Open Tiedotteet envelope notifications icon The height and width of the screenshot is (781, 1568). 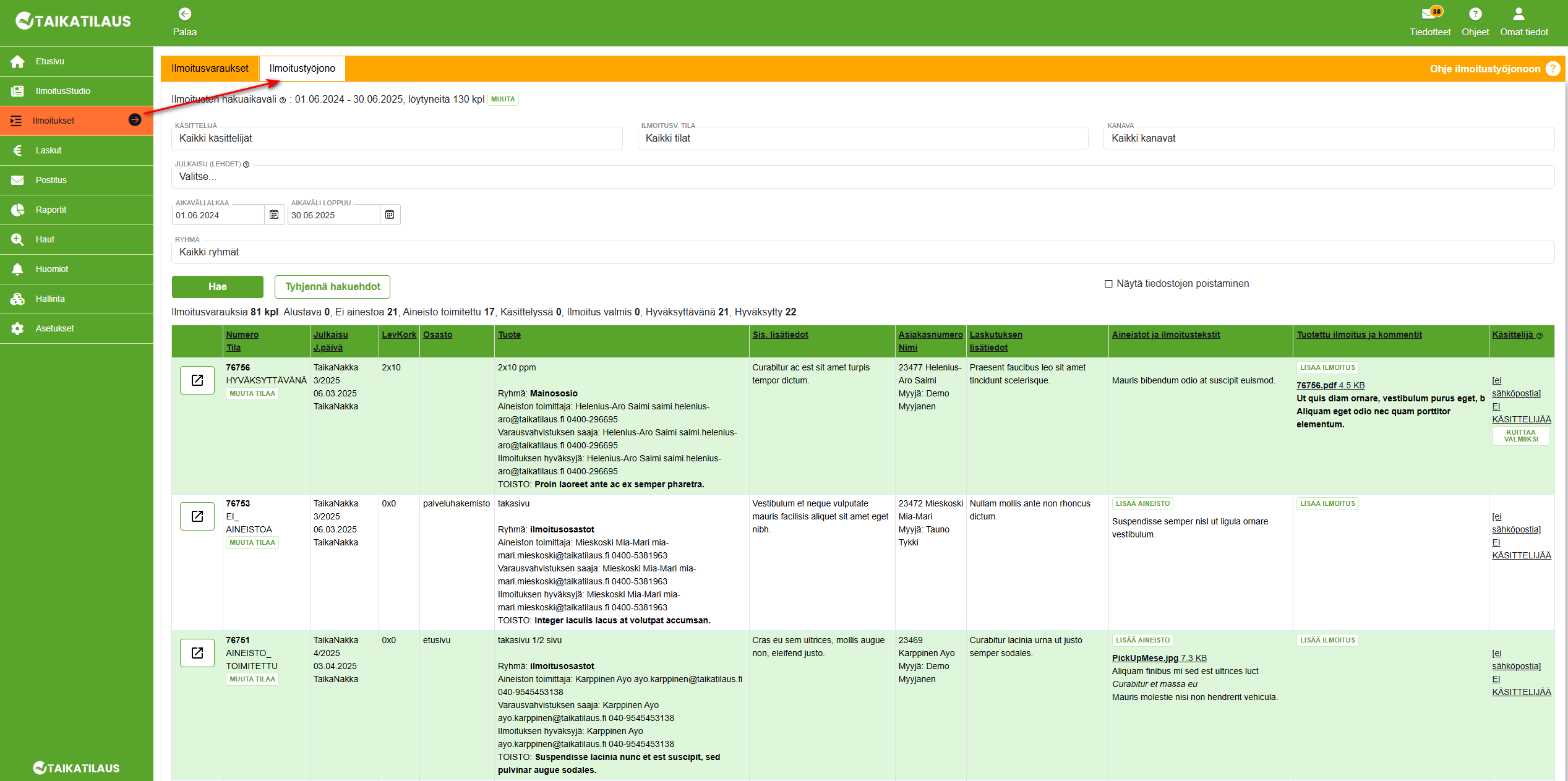[x=1429, y=14]
